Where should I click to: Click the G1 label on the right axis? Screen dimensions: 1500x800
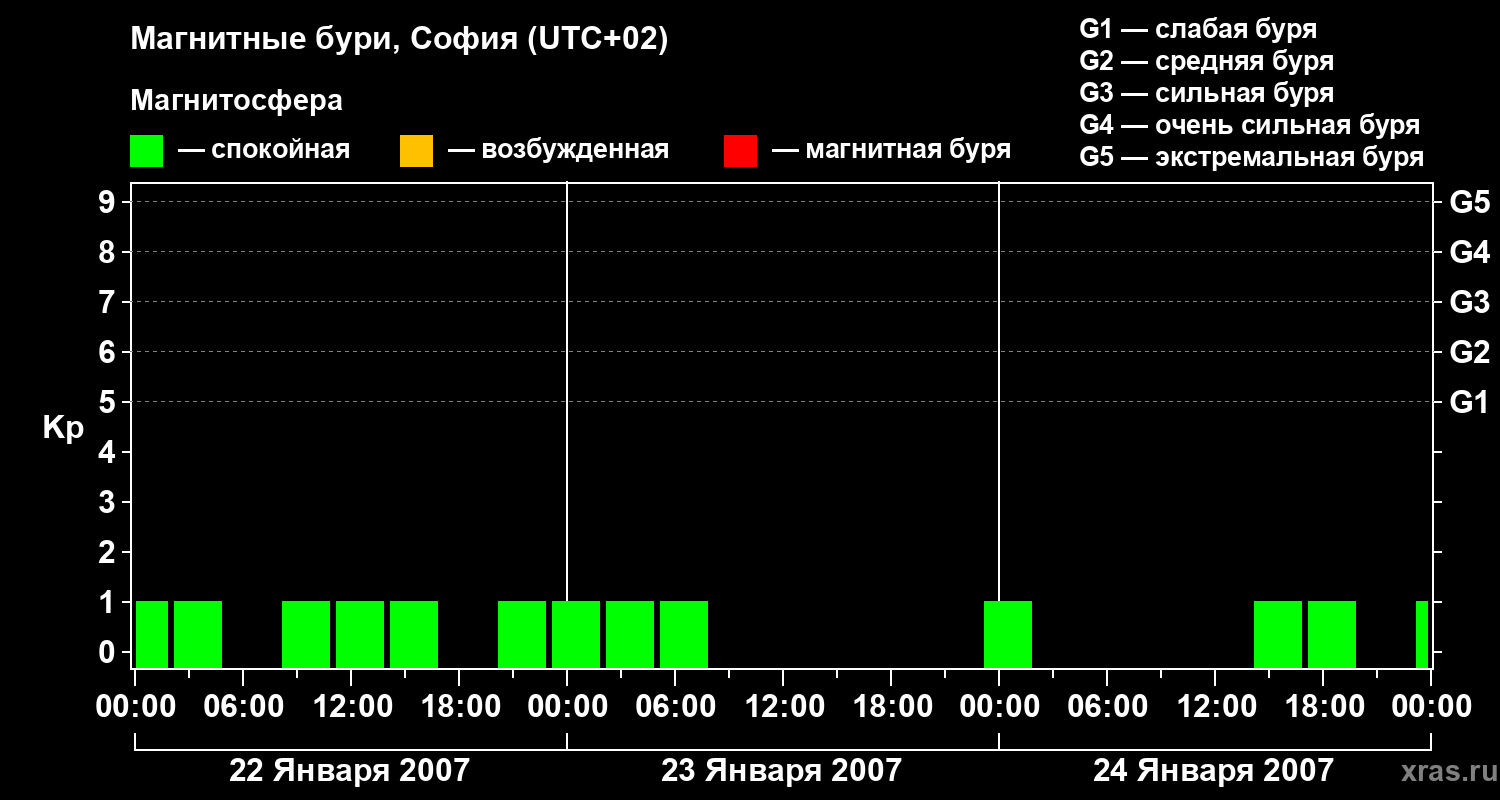1469,402
